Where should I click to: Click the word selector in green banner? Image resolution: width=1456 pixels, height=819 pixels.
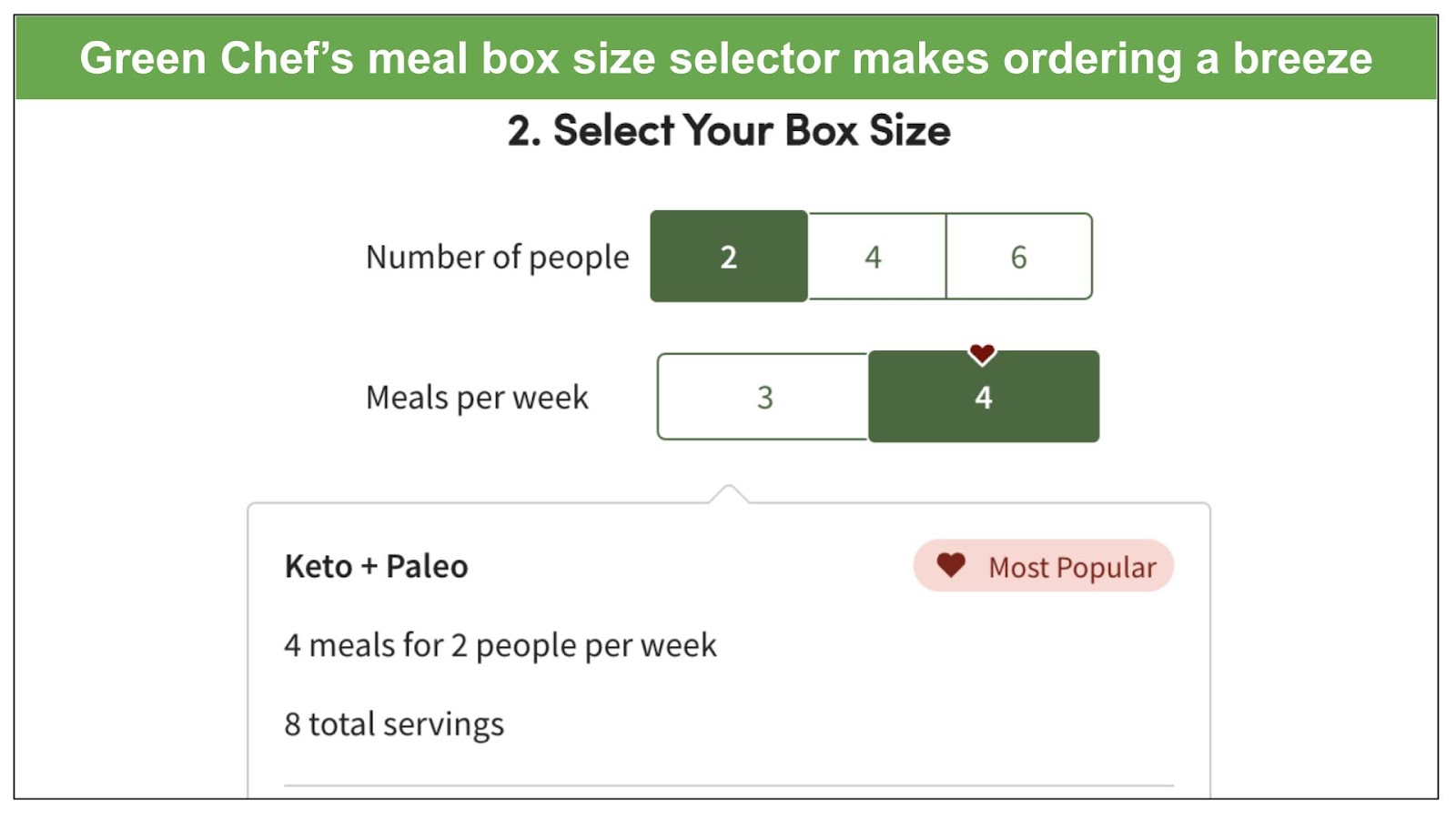(x=754, y=58)
